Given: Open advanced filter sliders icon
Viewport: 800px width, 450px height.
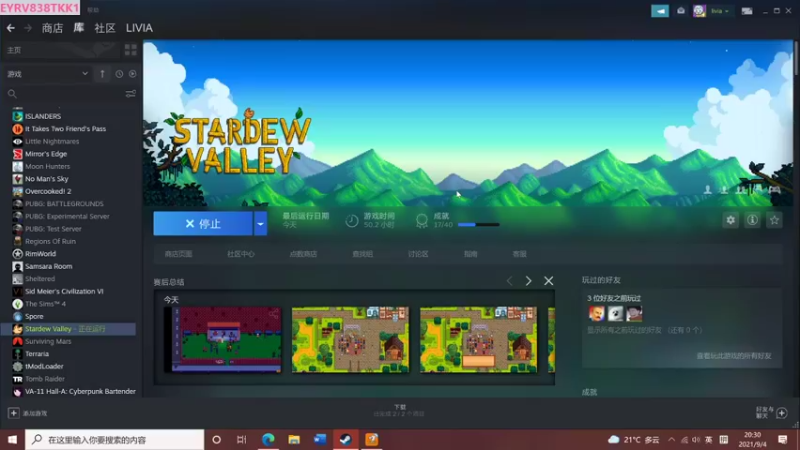Looking at the screenshot, I should pos(131,94).
